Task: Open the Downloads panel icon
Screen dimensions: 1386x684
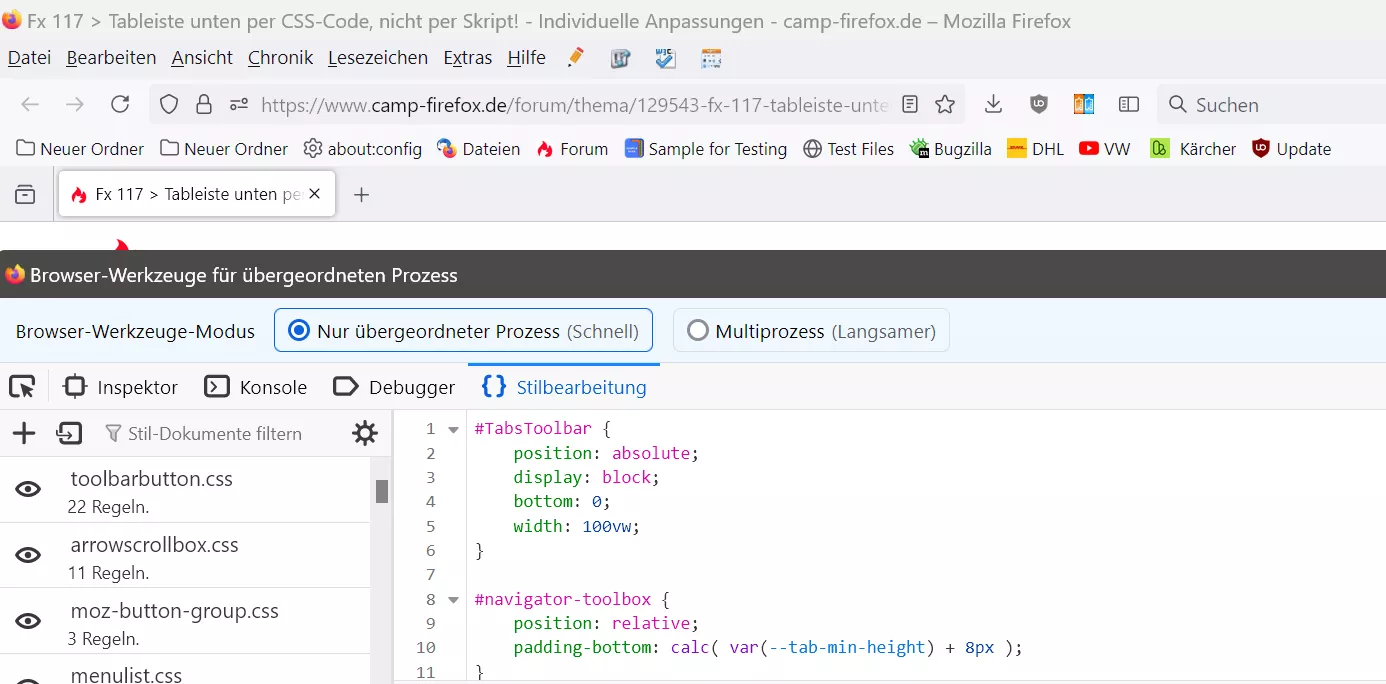Action: (x=993, y=105)
